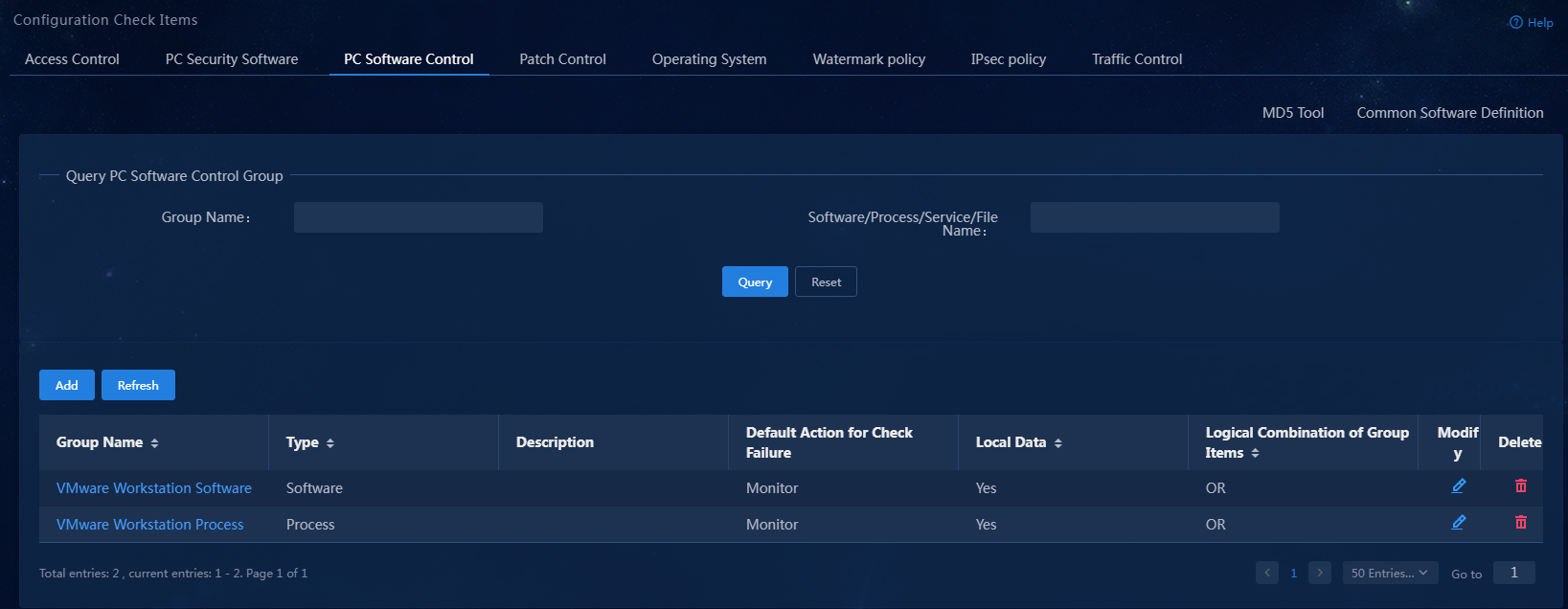Select page 1 in pagination
This screenshot has height=609, width=1568.
1293,573
